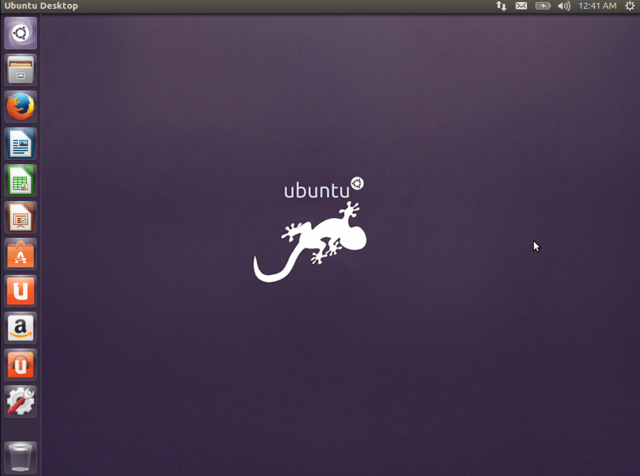Click the 12:41 AM clock

click(598, 6)
